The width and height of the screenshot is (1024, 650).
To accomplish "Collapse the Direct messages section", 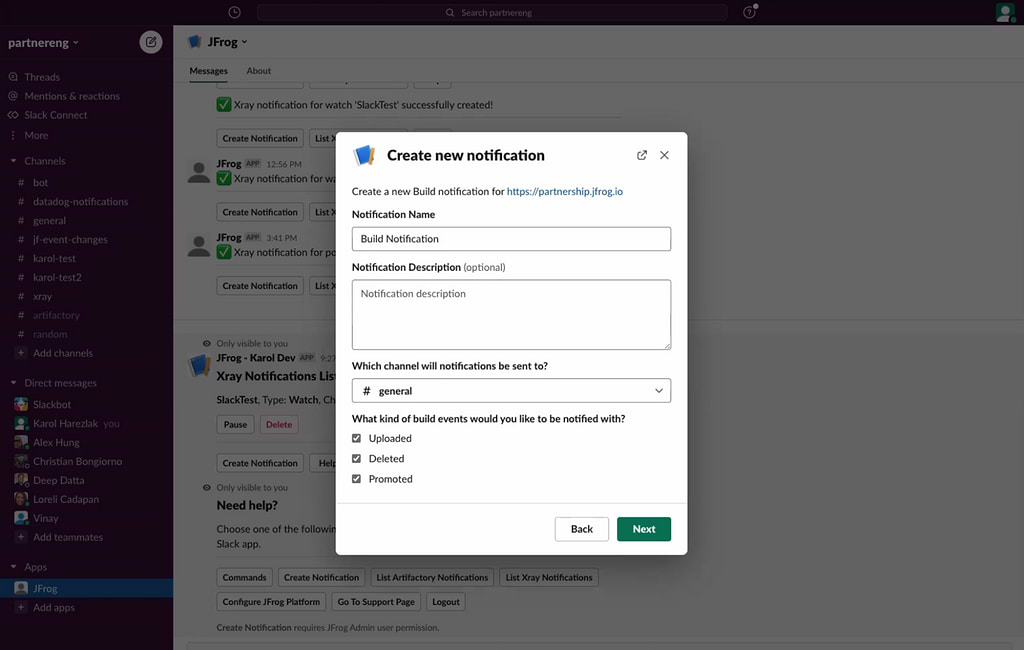I will pos(14,383).
